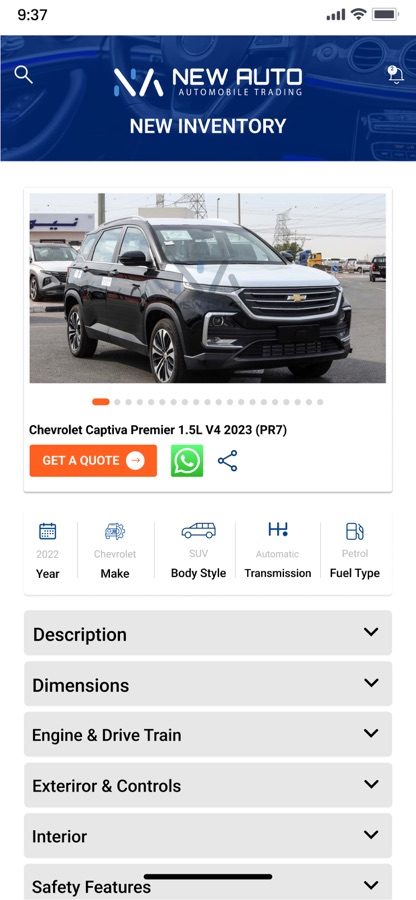
Task: Tap the Fuel Type pump icon
Action: pos(355,531)
